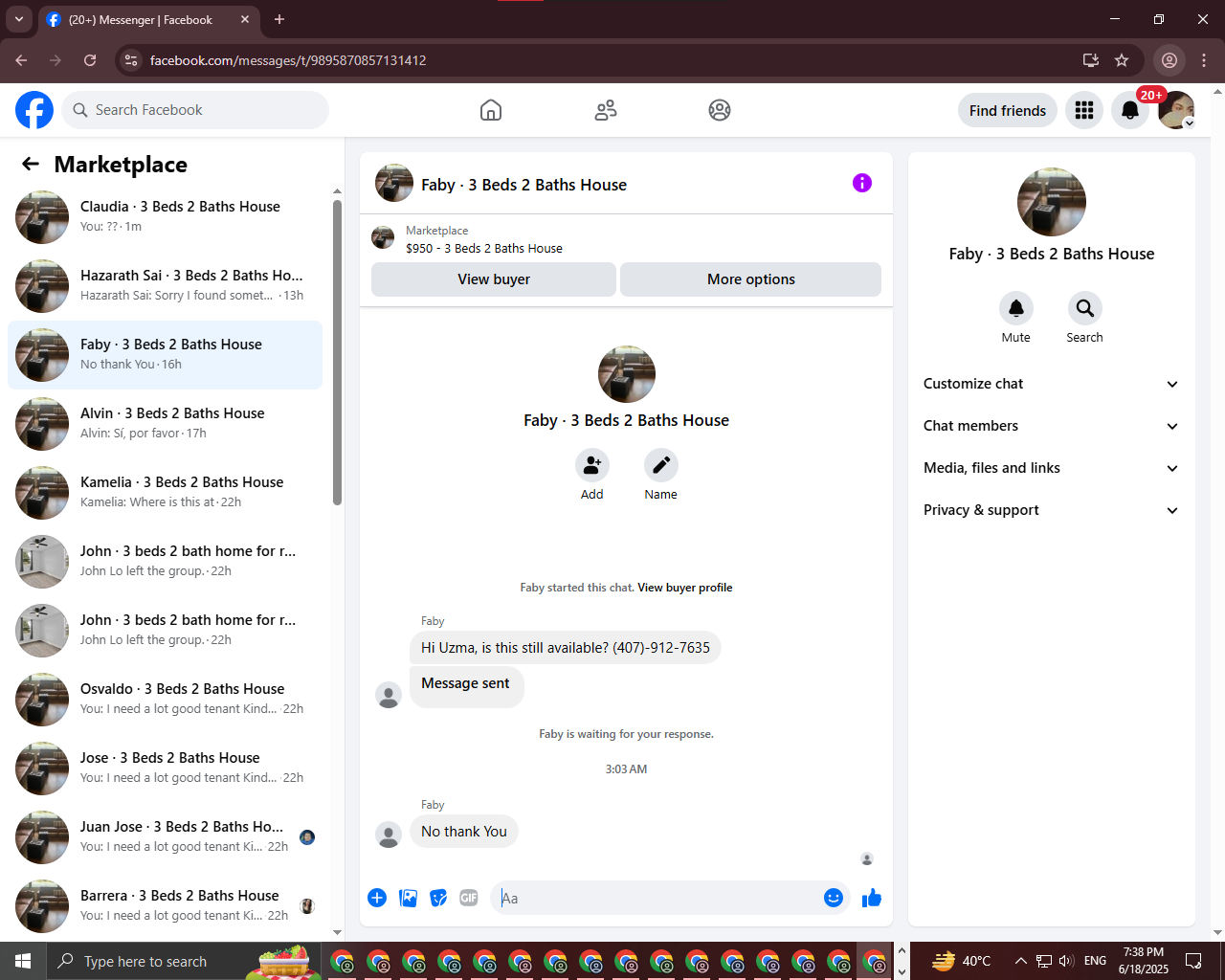Screen dimensions: 1225x980
Task: Choose a sticker from the composer
Action: [438, 898]
